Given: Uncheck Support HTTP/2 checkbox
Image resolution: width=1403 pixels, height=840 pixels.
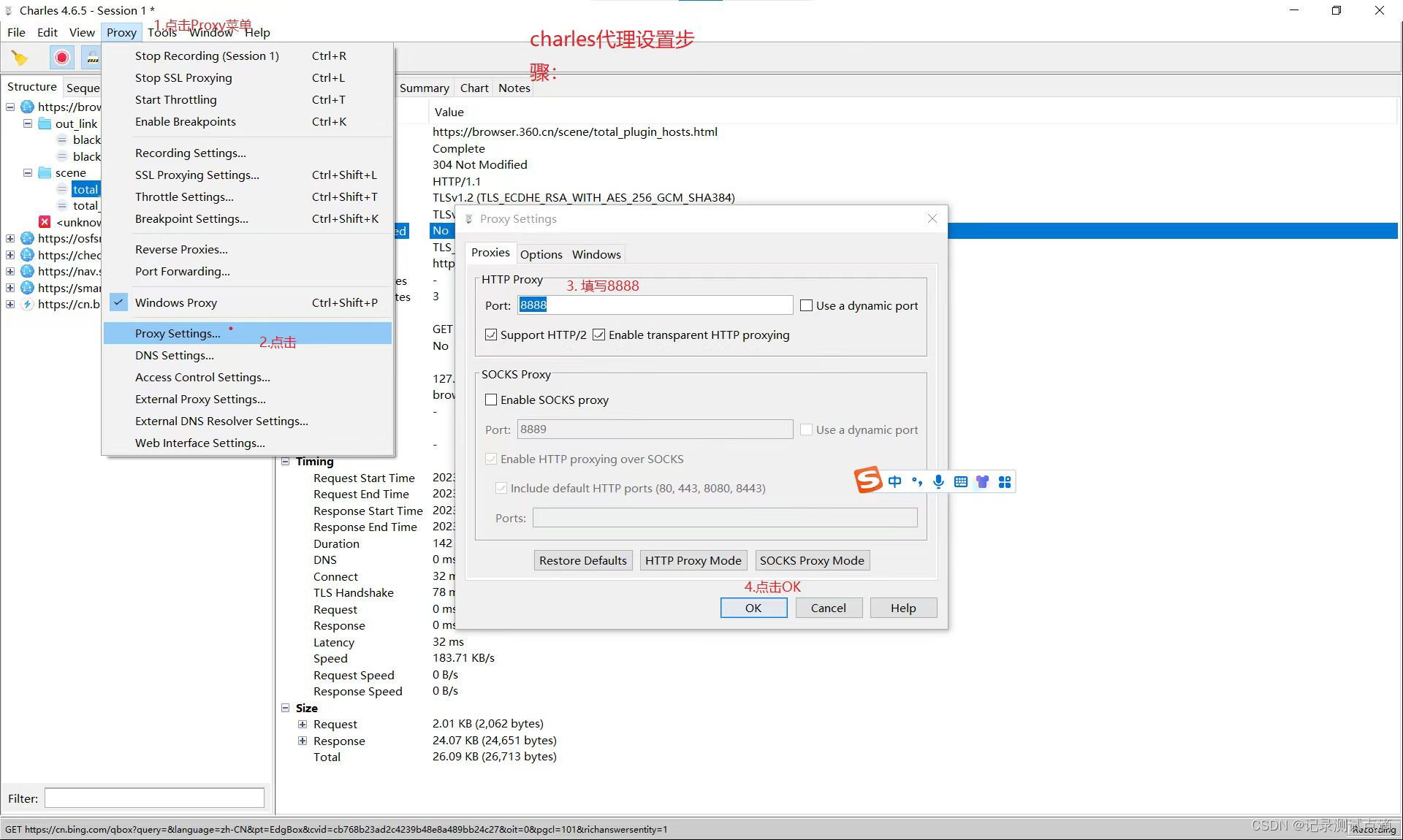Looking at the screenshot, I should pyautogui.click(x=491, y=335).
